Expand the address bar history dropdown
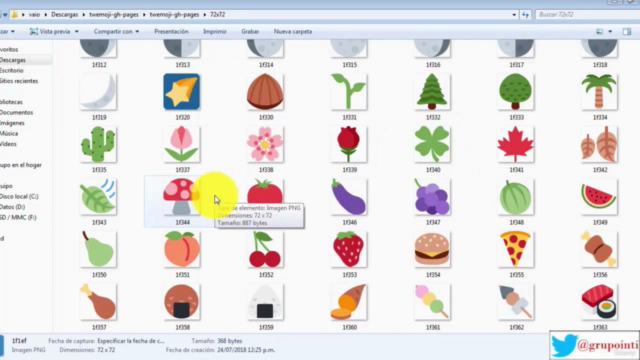 tap(514, 14)
